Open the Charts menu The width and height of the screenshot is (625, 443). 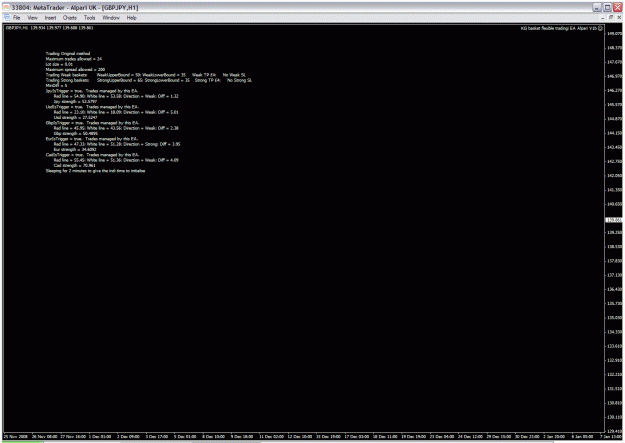tap(69, 18)
